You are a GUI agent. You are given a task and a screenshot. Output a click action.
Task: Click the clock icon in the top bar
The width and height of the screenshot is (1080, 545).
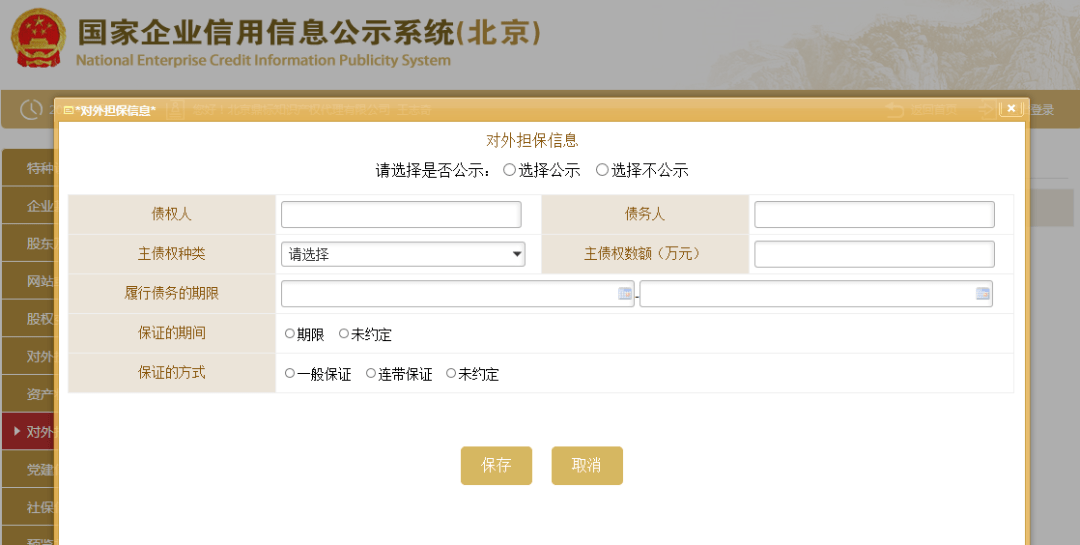click(x=30, y=109)
